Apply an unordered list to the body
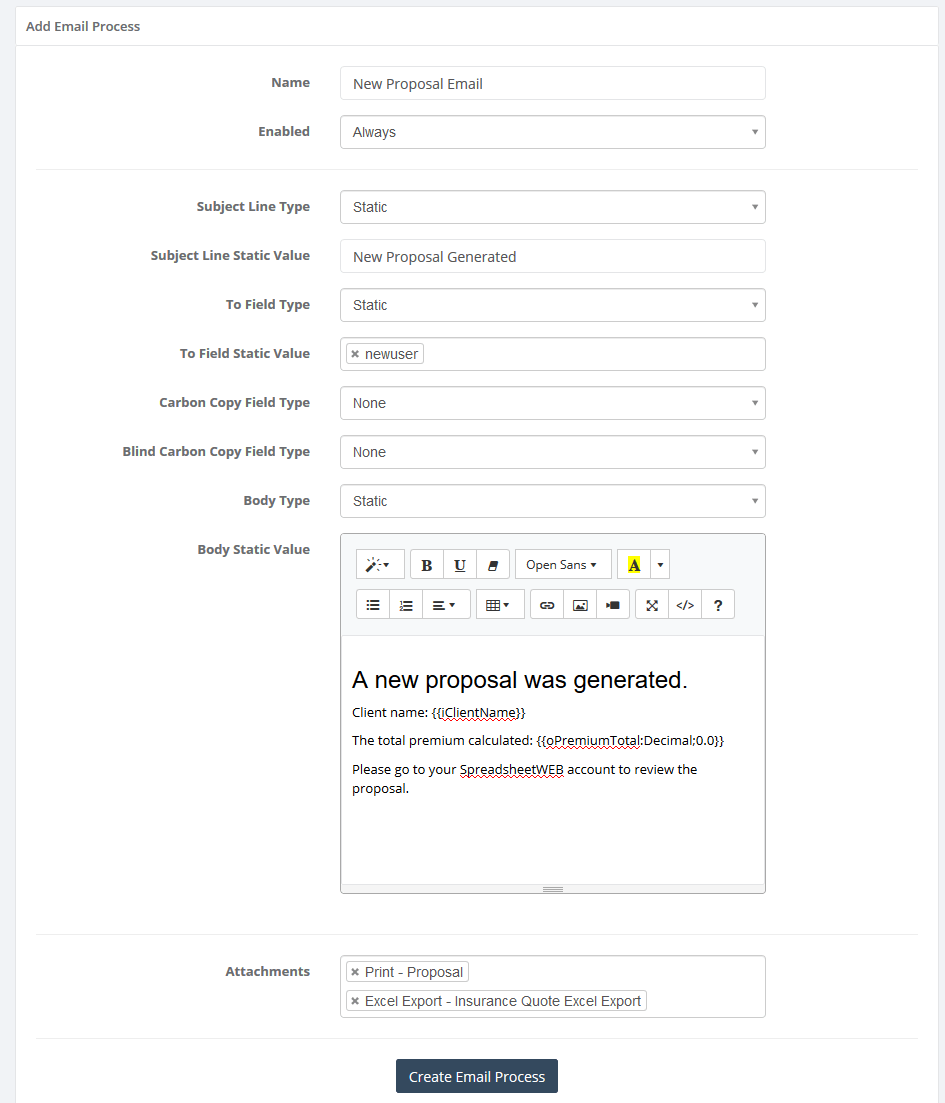945x1103 pixels. pos(372,604)
